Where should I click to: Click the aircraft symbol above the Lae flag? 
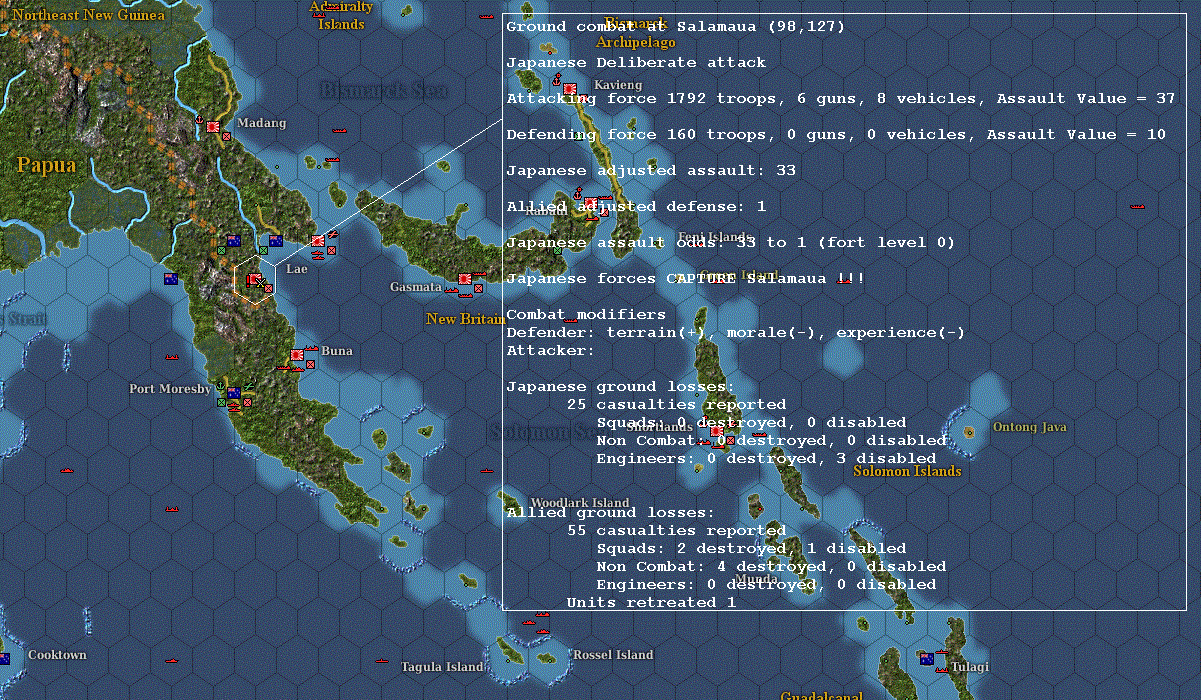click(331, 235)
